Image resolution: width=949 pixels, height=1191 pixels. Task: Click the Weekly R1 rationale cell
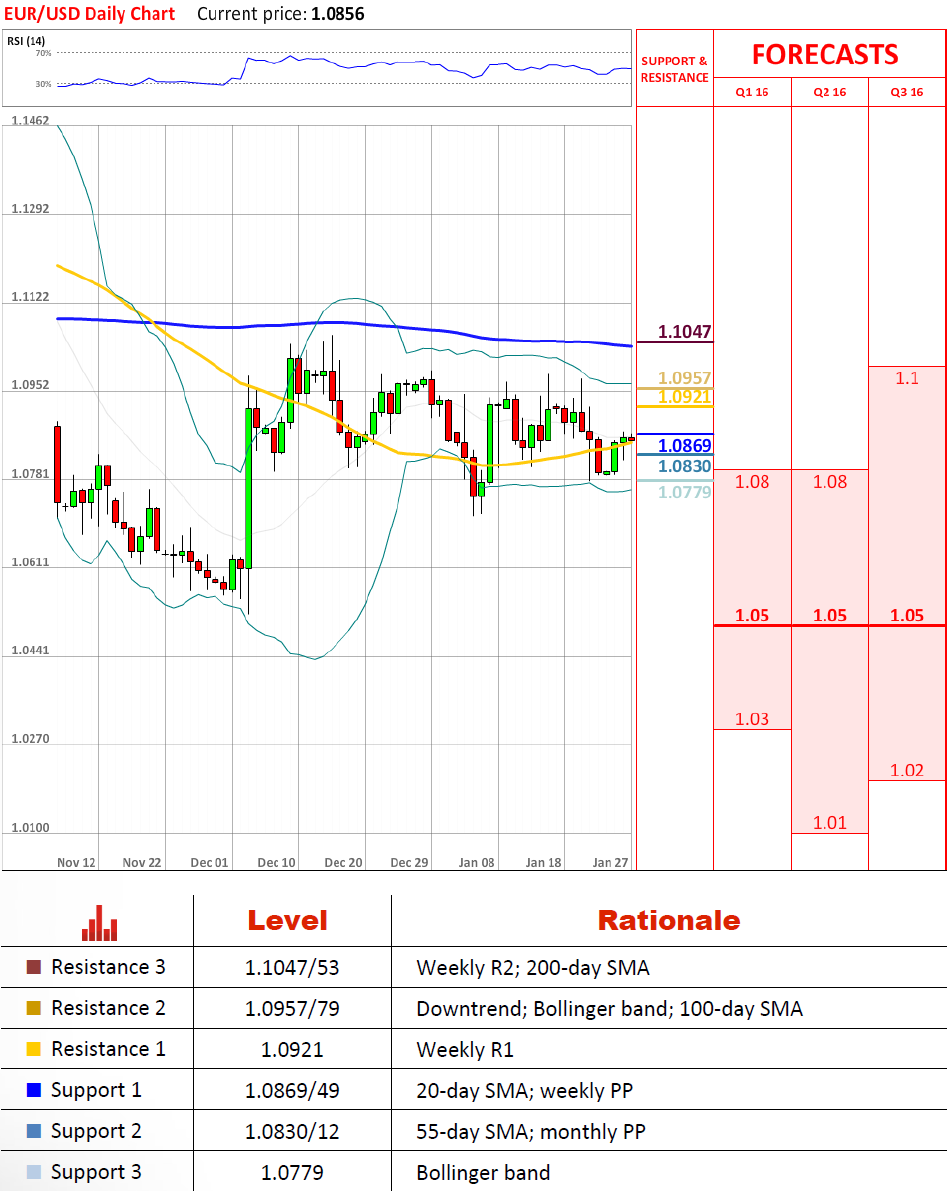(465, 1050)
